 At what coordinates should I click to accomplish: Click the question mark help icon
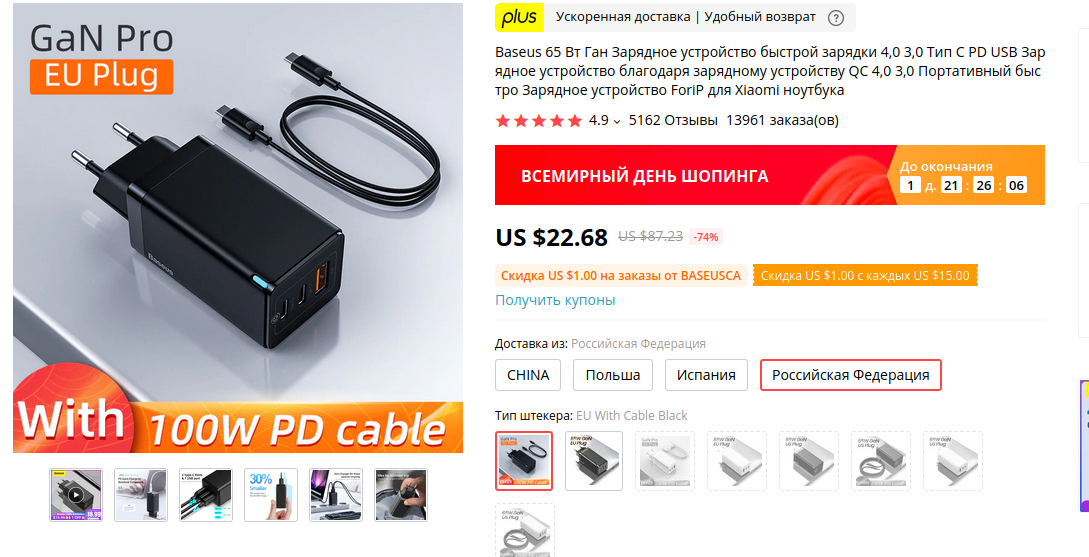[x=836, y=18]
